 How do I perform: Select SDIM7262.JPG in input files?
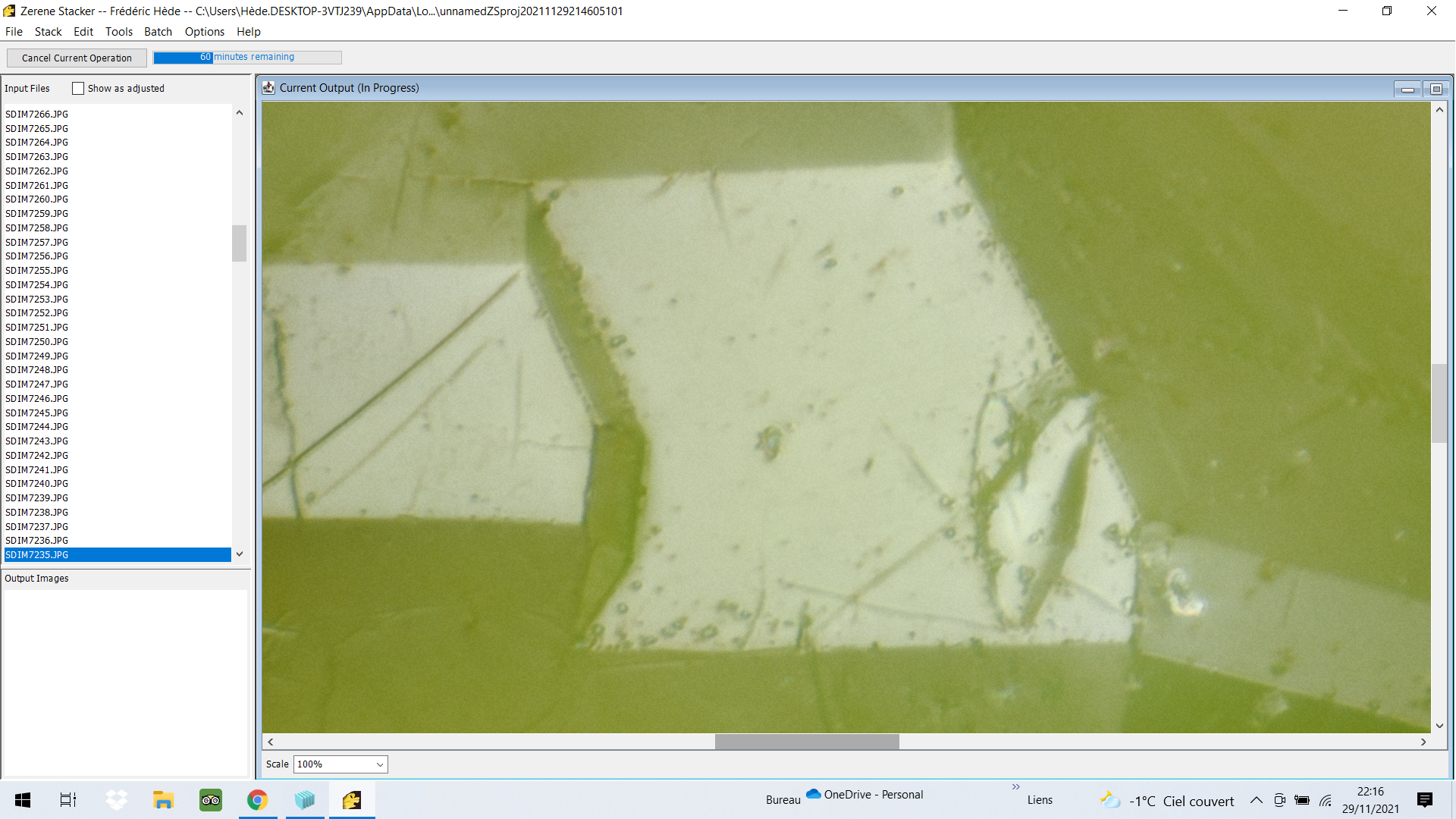point(118,171)
